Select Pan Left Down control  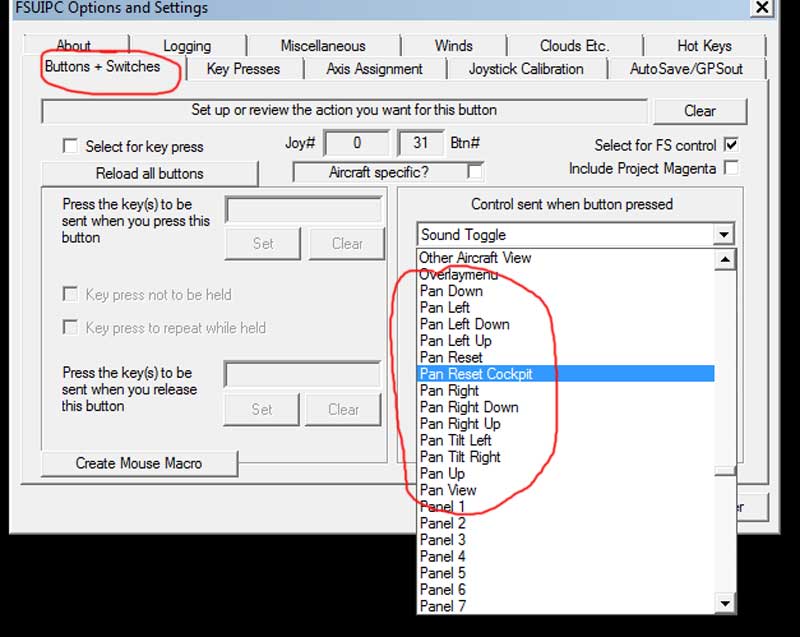click(x=565, y=324)
